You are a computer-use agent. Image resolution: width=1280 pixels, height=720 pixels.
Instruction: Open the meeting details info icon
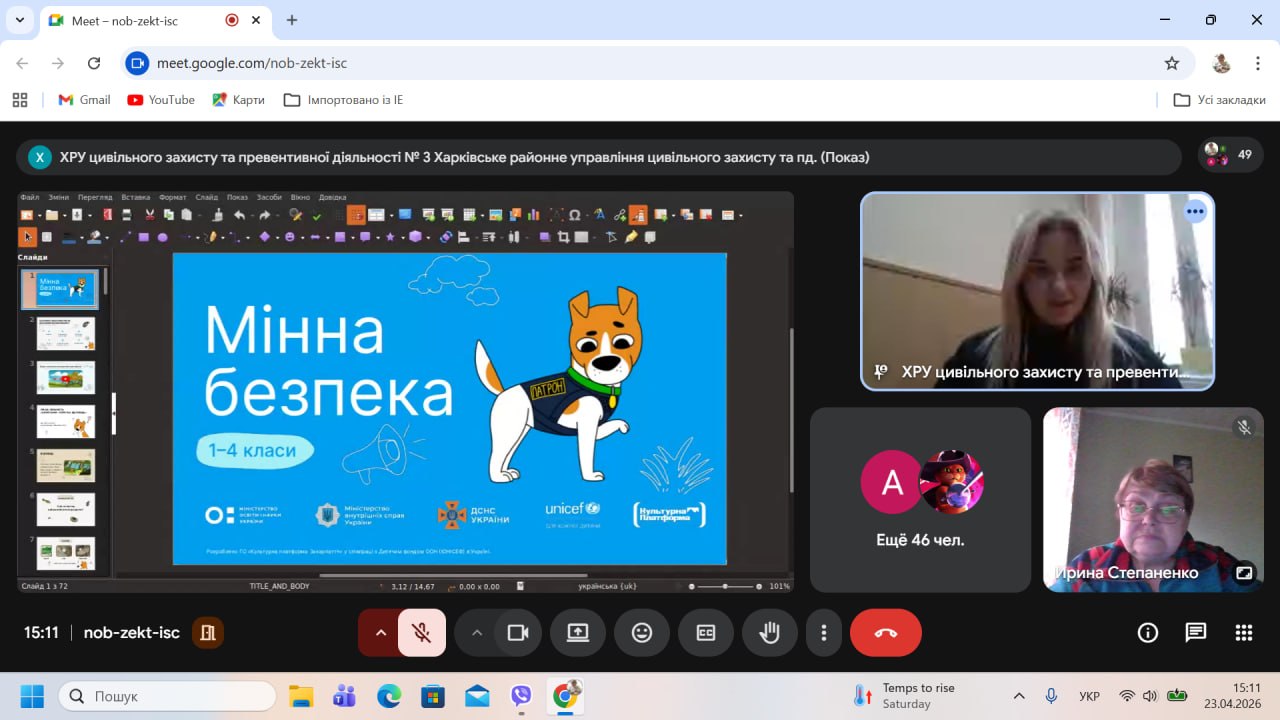(x=1147, y=632)
